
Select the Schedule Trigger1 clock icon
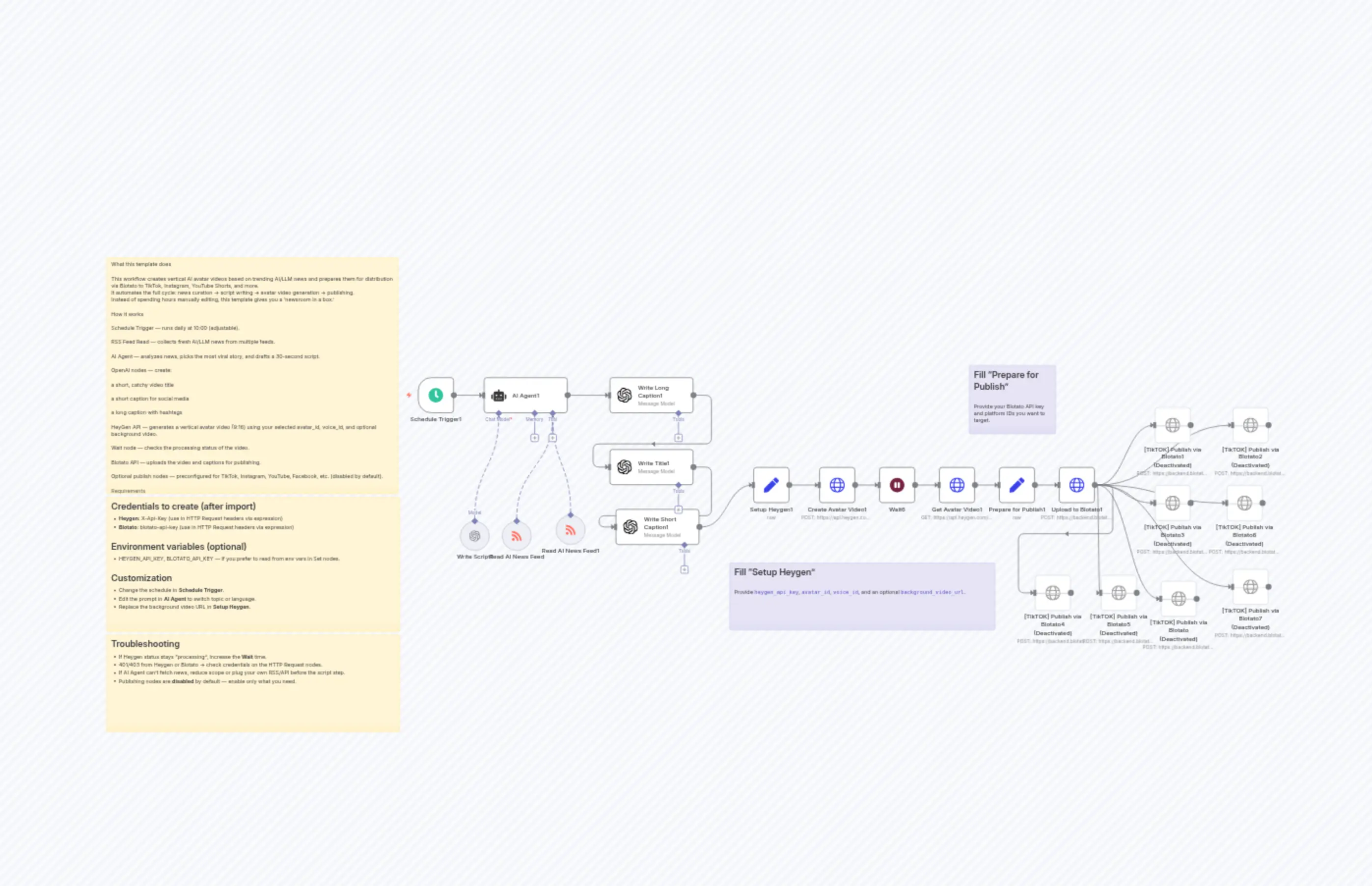coord(436,395)
